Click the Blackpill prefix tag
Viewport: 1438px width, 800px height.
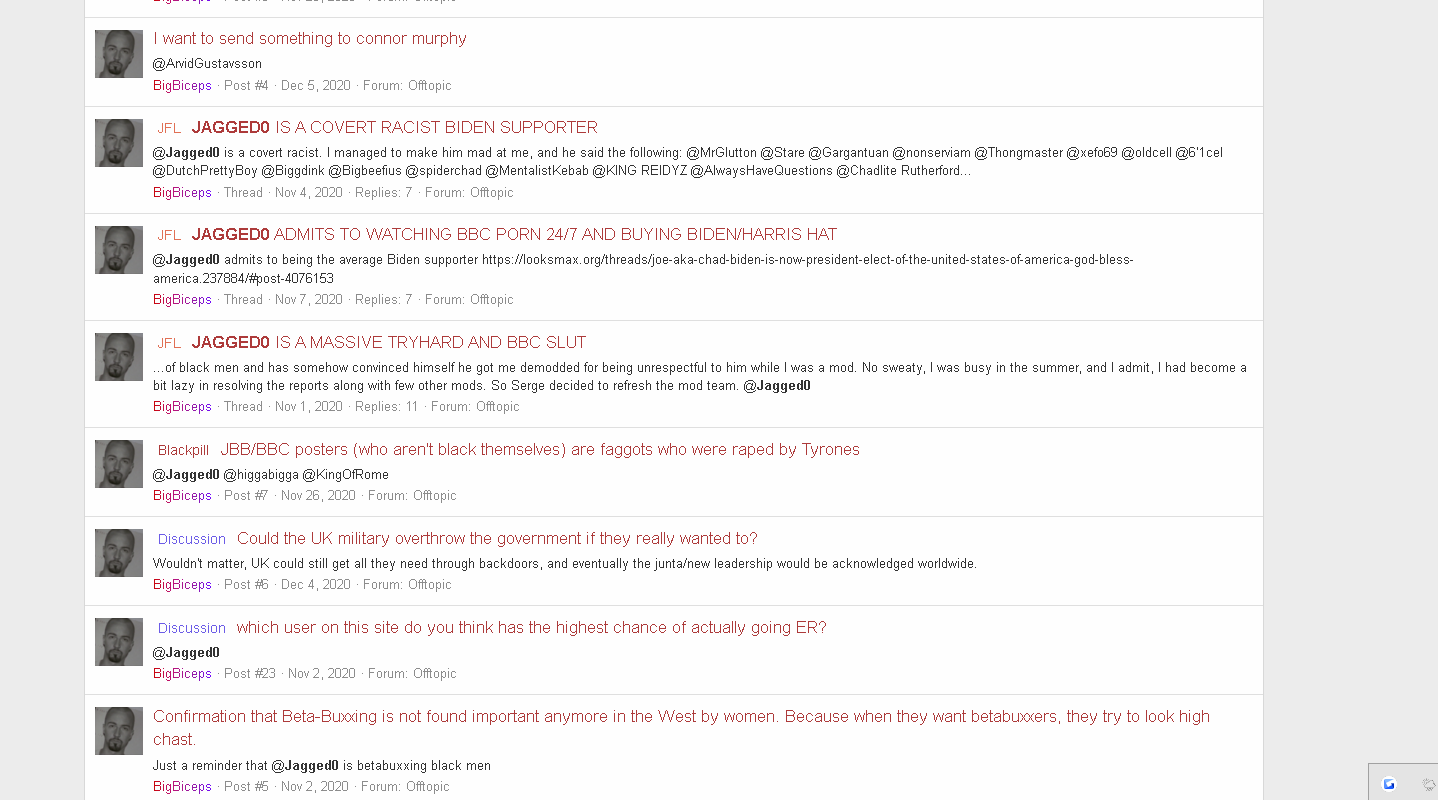tap(183, 450)
